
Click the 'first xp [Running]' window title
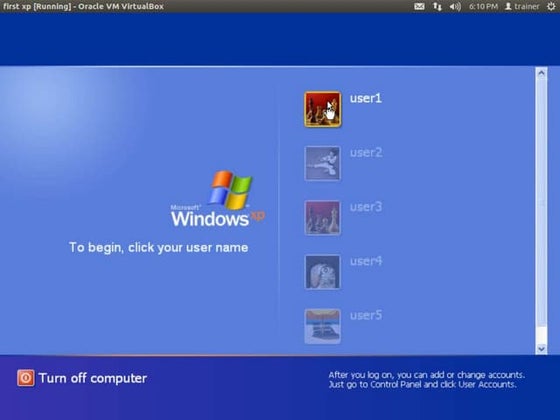pyautogui.click(x=83, y=6)
